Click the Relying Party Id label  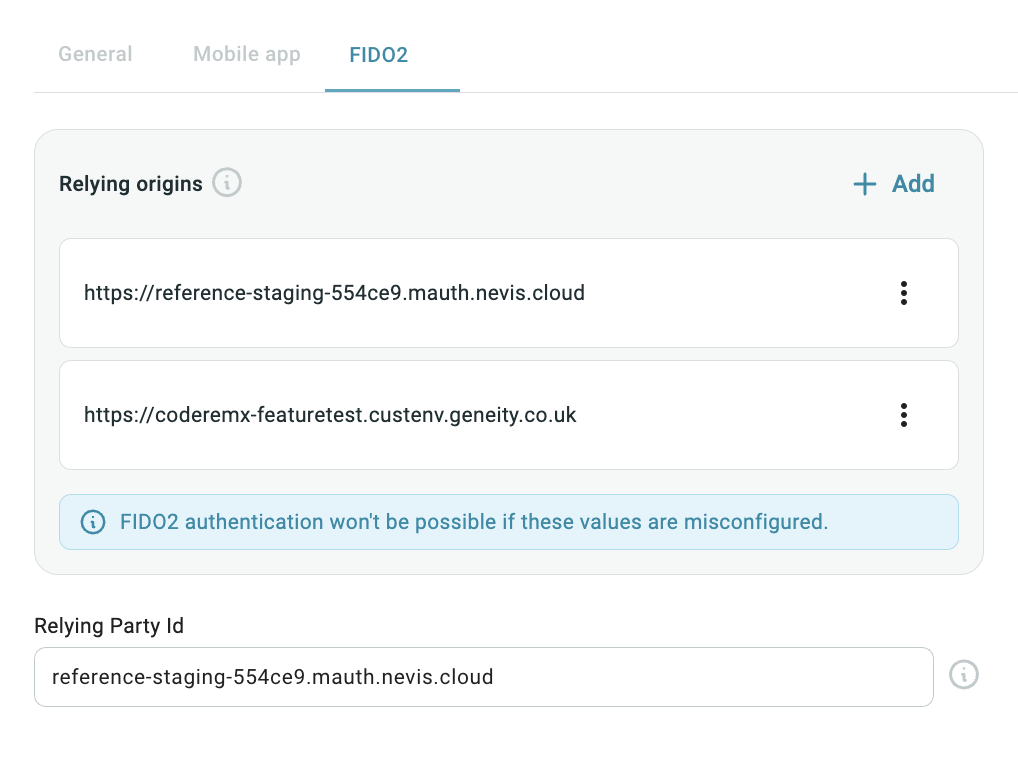pos(109,626)
